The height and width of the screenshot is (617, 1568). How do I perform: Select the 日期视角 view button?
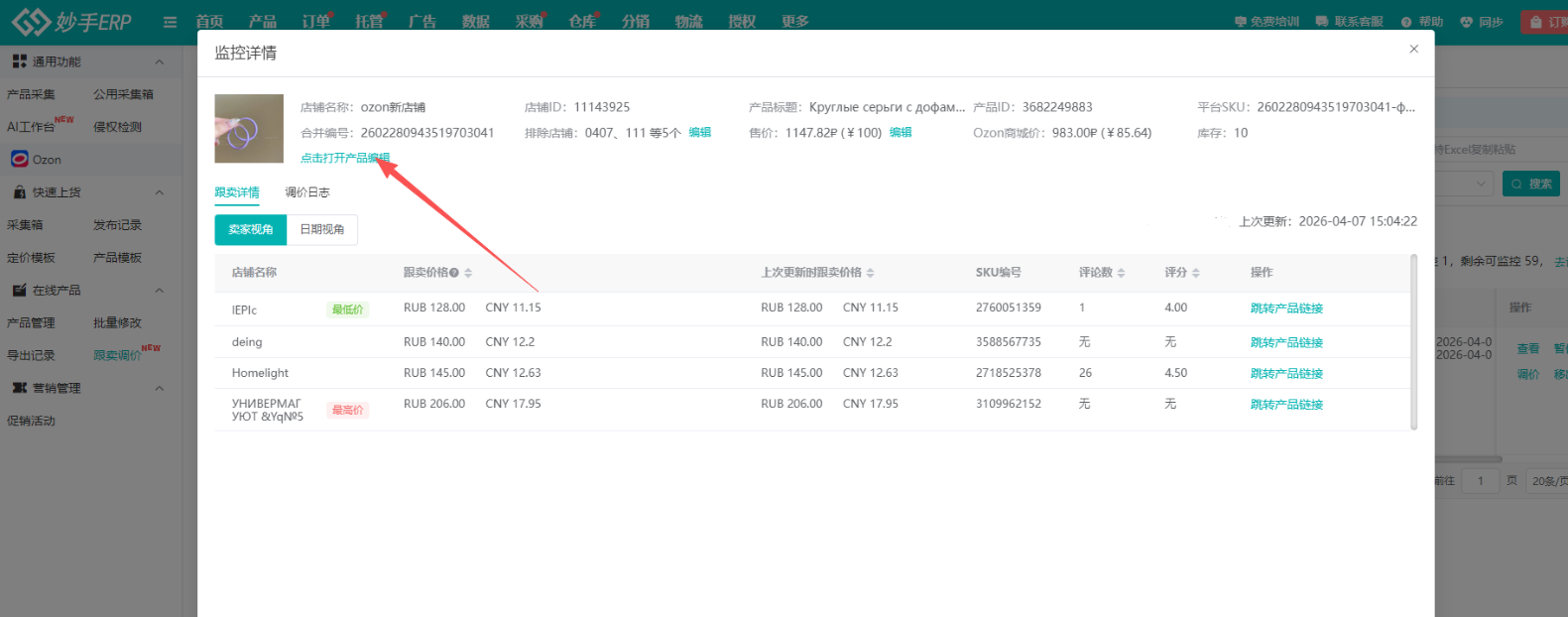(322, 229)
